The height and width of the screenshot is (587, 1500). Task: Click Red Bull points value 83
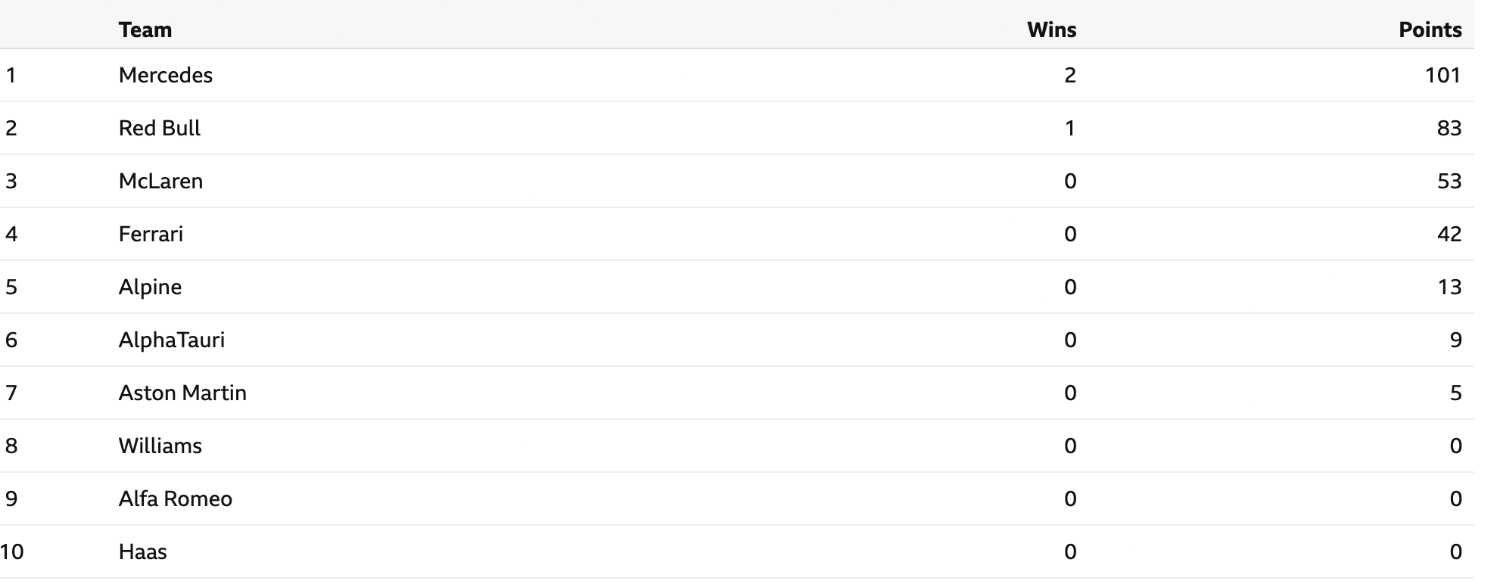tap(1450, 128)
